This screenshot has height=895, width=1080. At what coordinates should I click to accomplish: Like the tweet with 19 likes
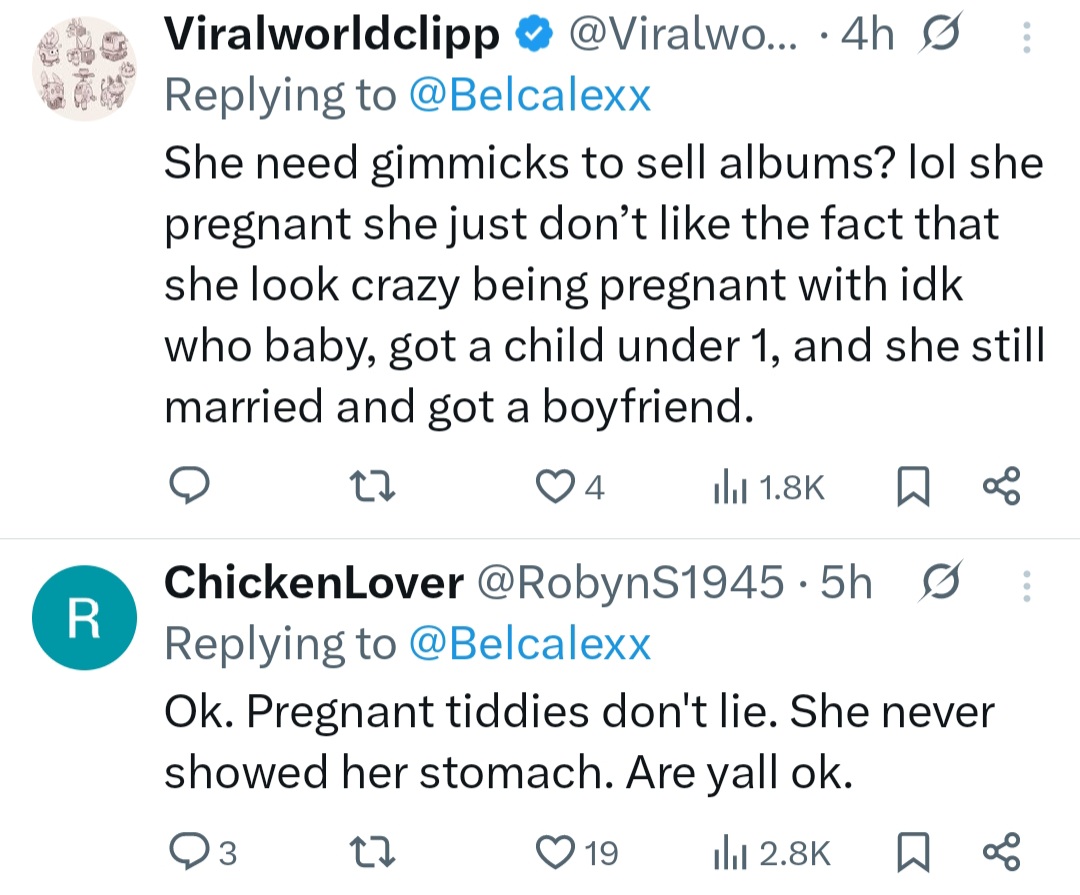coord(553,852)
